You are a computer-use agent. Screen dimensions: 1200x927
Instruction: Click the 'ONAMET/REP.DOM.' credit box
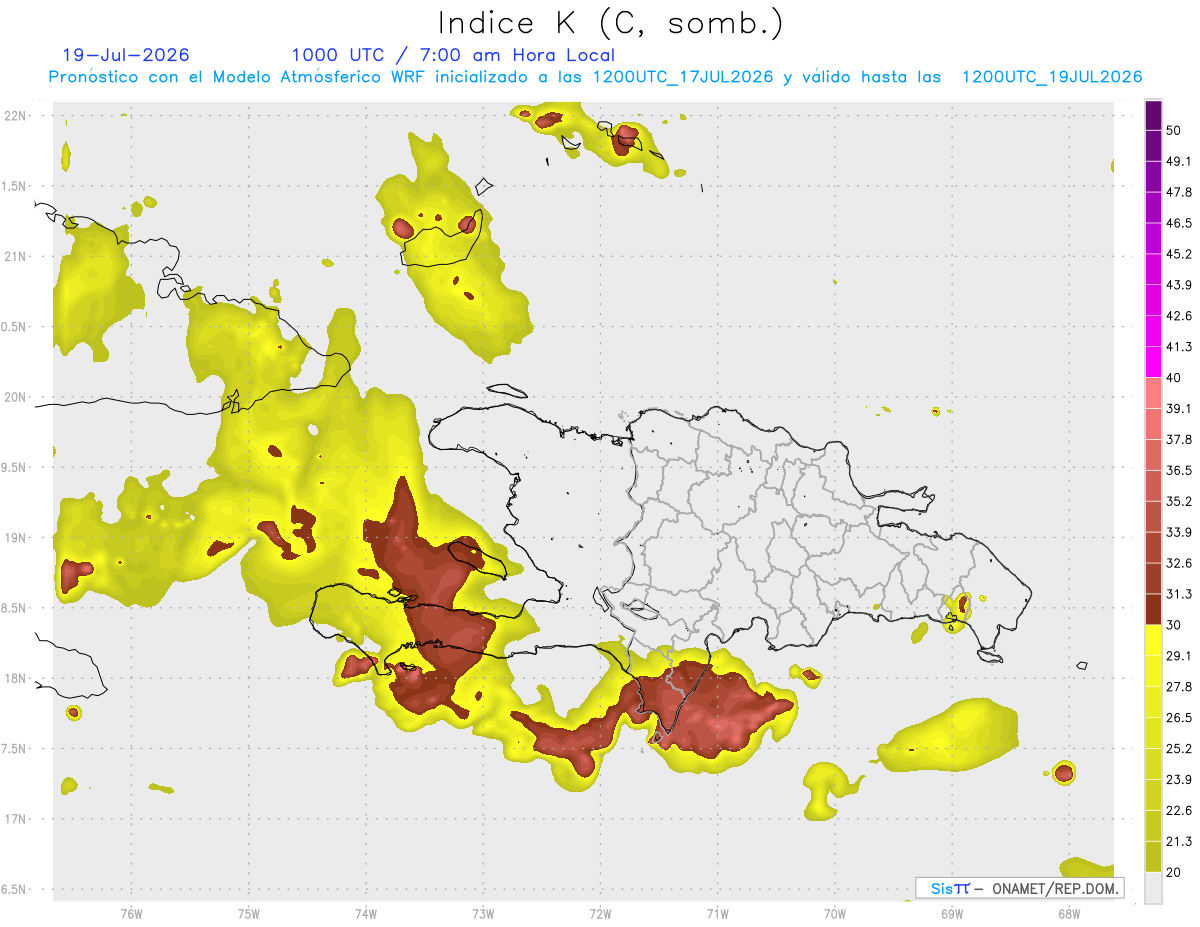tap(1019, 888)
